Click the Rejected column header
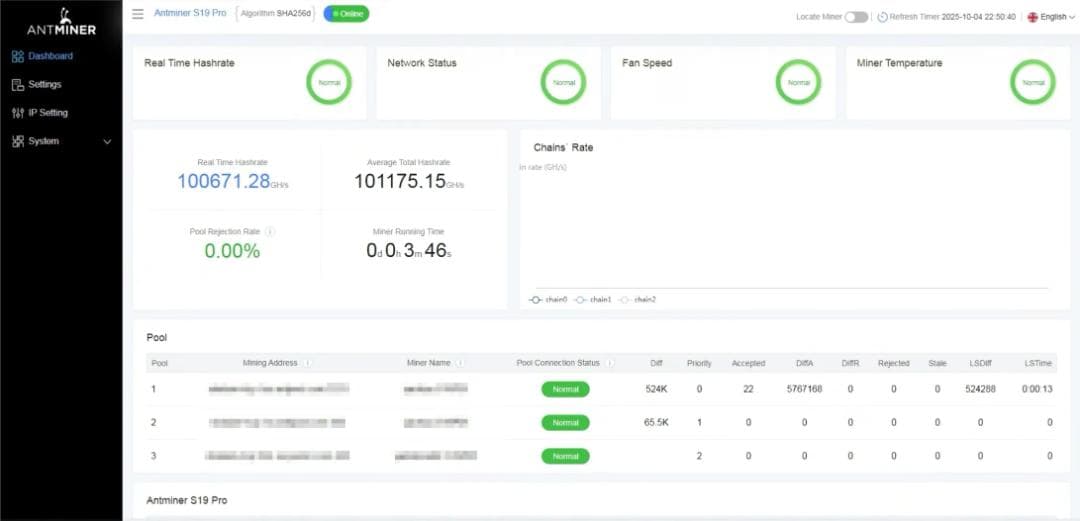Viewport: 1080px width, 521px height. [893, 363]
